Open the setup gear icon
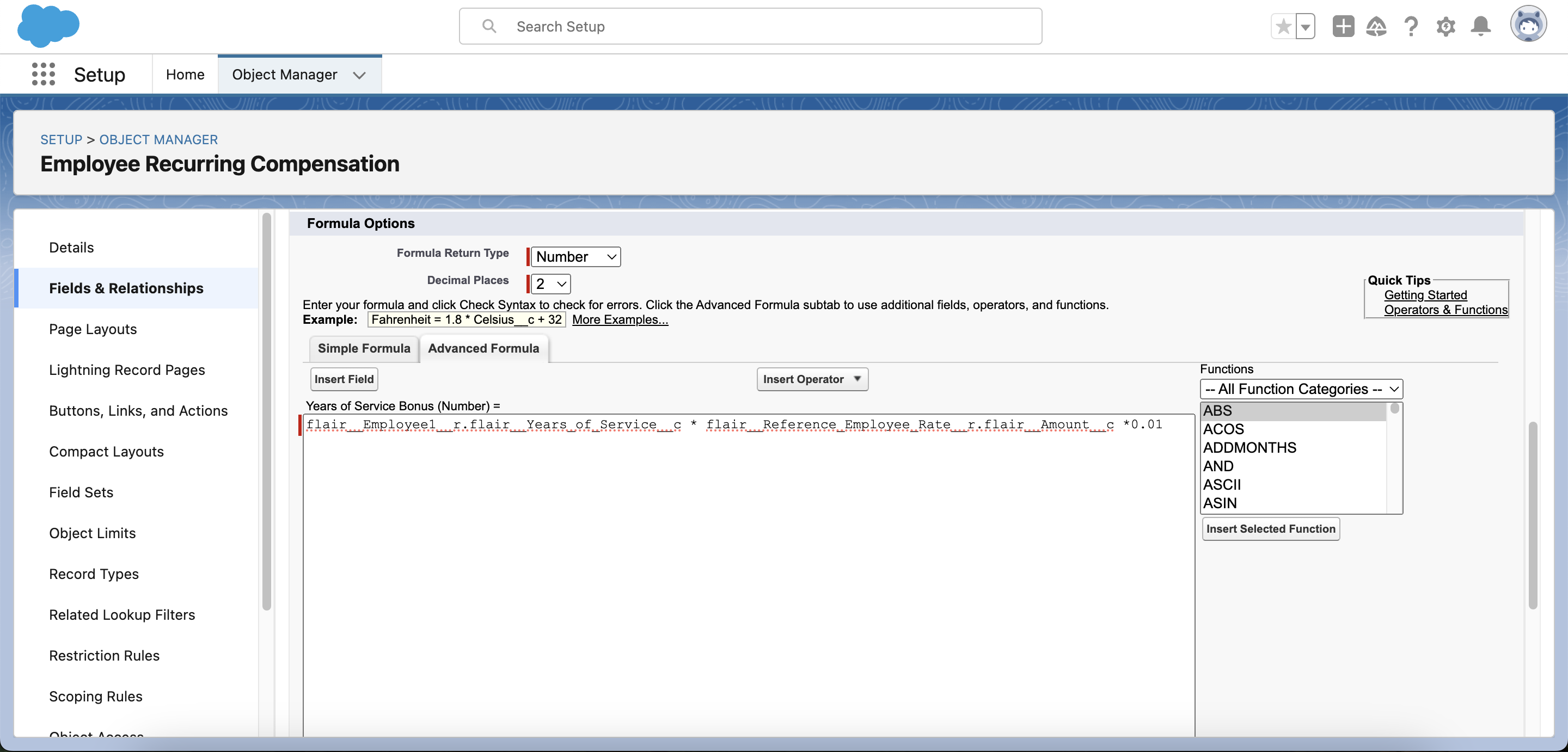1568x752 pixels. pyautogui.click(x=1445, y=27)
